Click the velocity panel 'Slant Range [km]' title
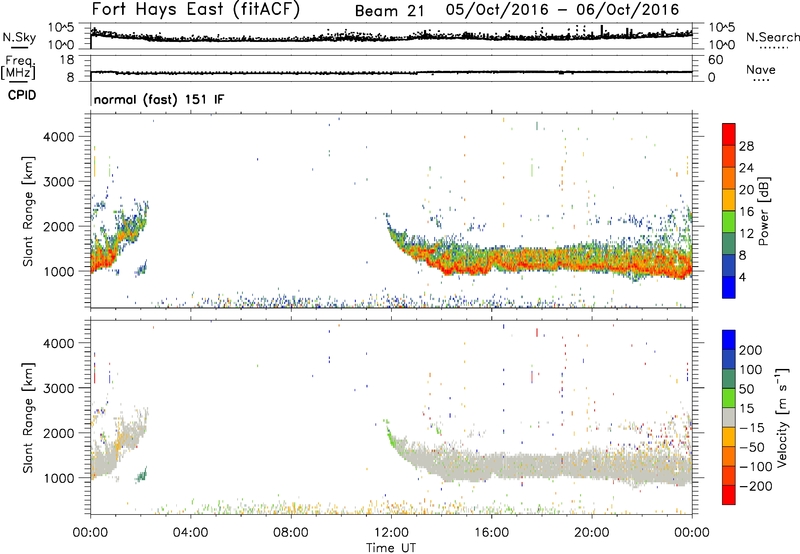Image resolution: width=800 pixels, height=554 pixels. coord(28,418)
